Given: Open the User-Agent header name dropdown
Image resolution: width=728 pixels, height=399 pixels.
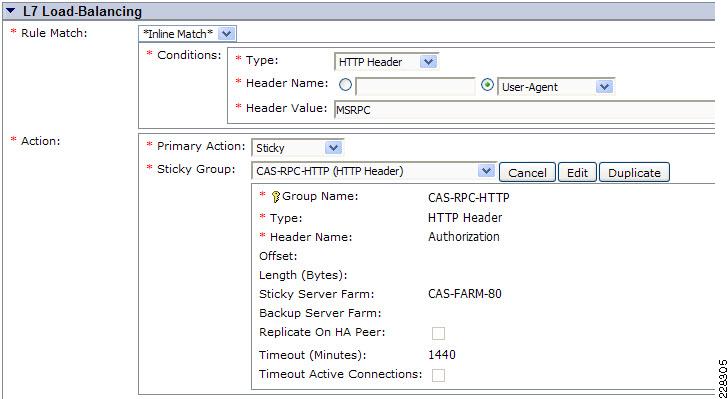Looking at the screenshot, I should (x=556, y=87).
